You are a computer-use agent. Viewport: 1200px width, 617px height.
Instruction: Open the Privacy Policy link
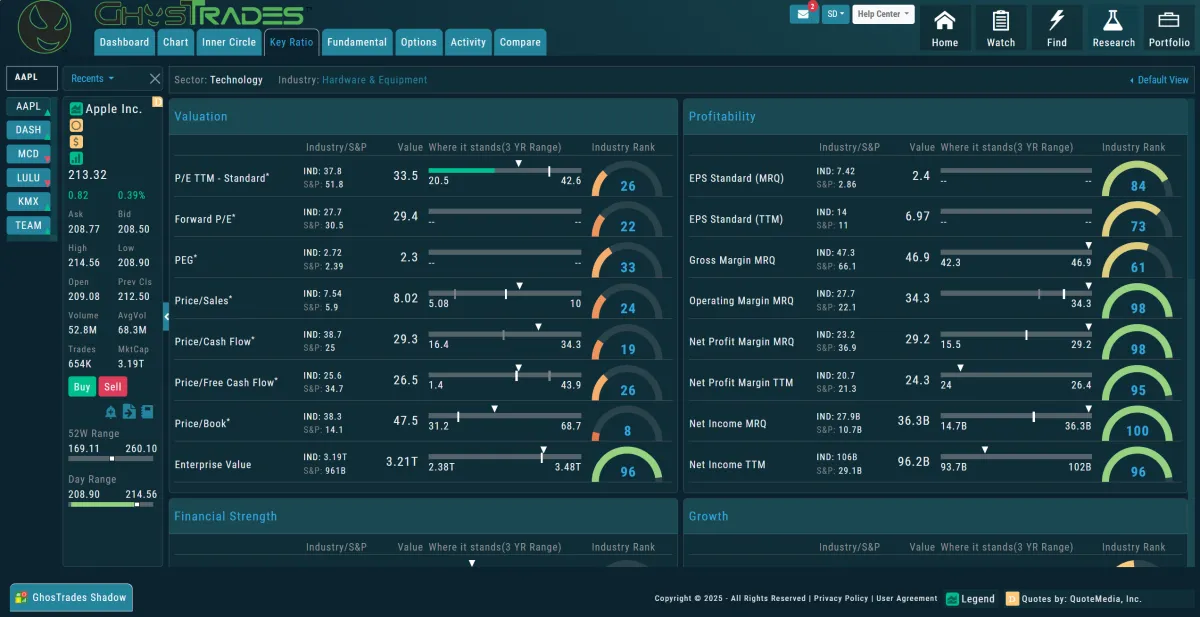tap(841, 599)
